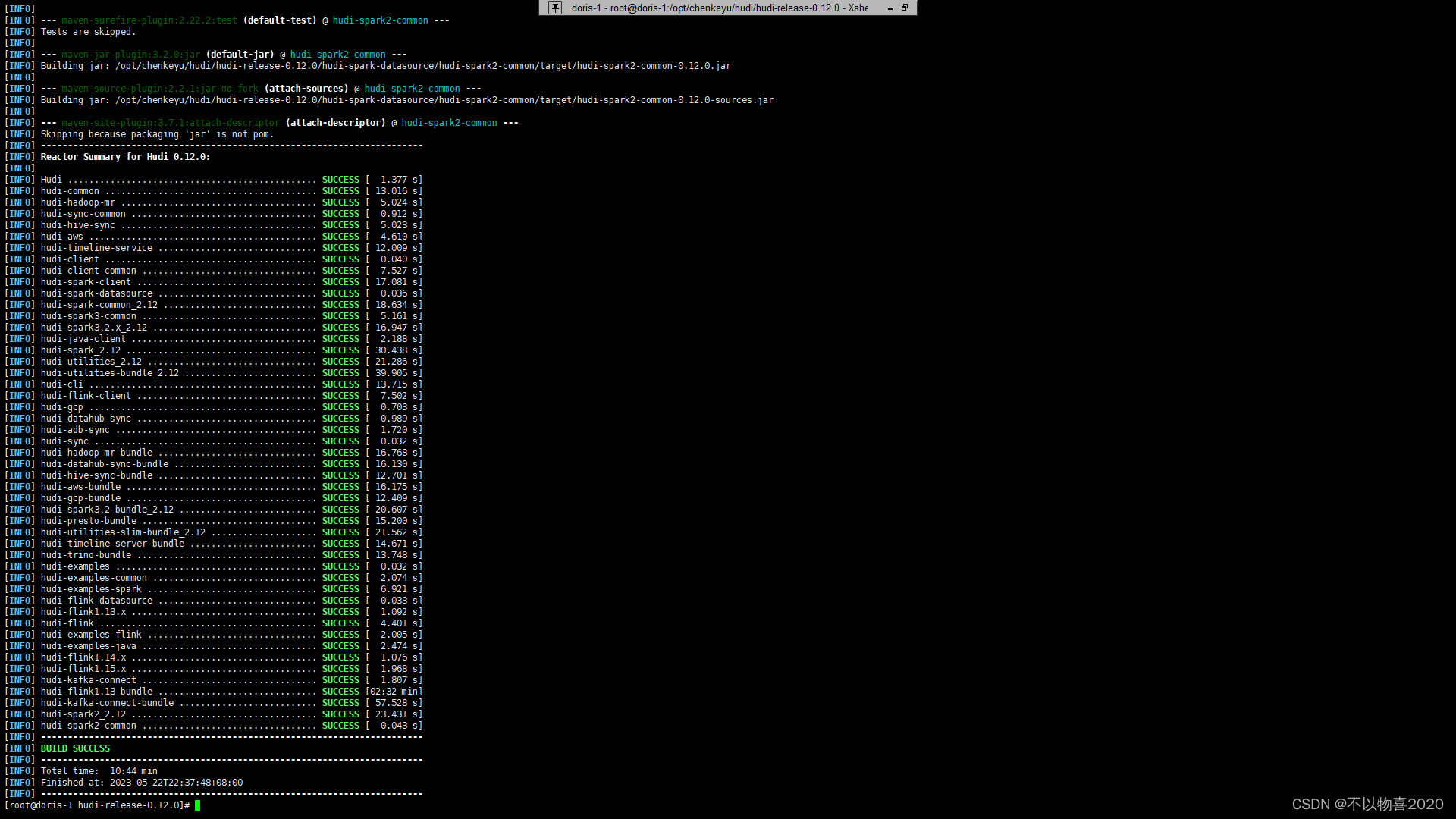
Task: Minimize the Xshell full-screen title bar
Action: (x=890, y=8)
